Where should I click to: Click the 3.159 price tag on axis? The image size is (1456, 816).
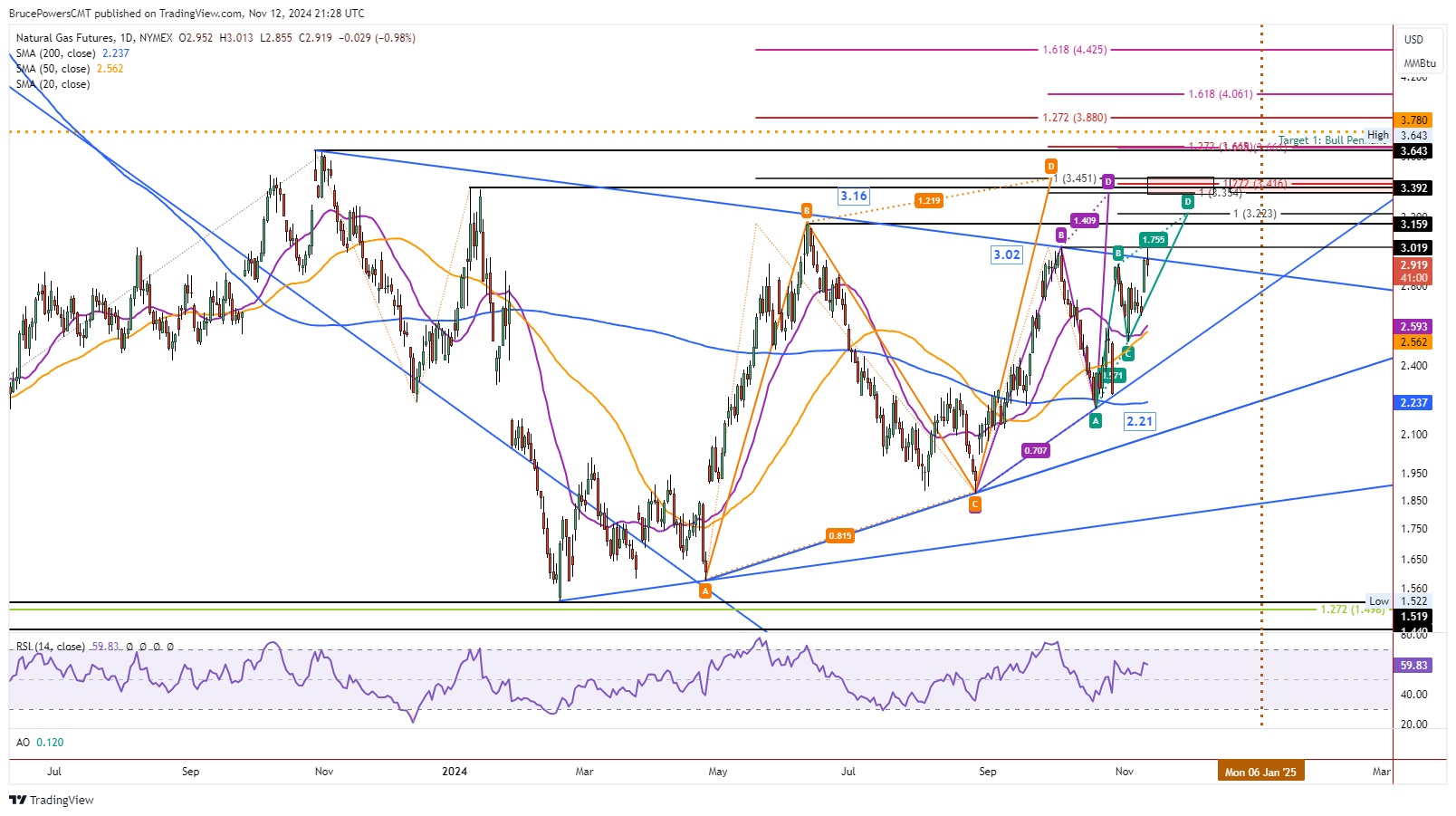tap(1413, 224)
